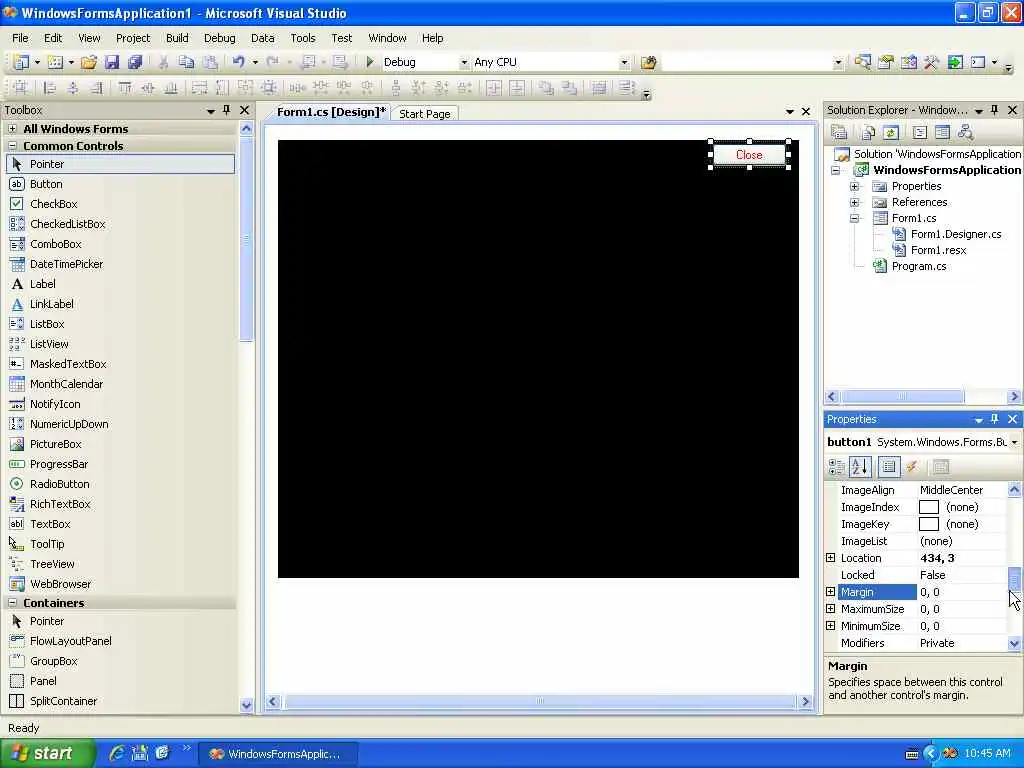Show Events lightning bolt in Properties
This screenshot has width=1024, height=768.
coord(912,466)
